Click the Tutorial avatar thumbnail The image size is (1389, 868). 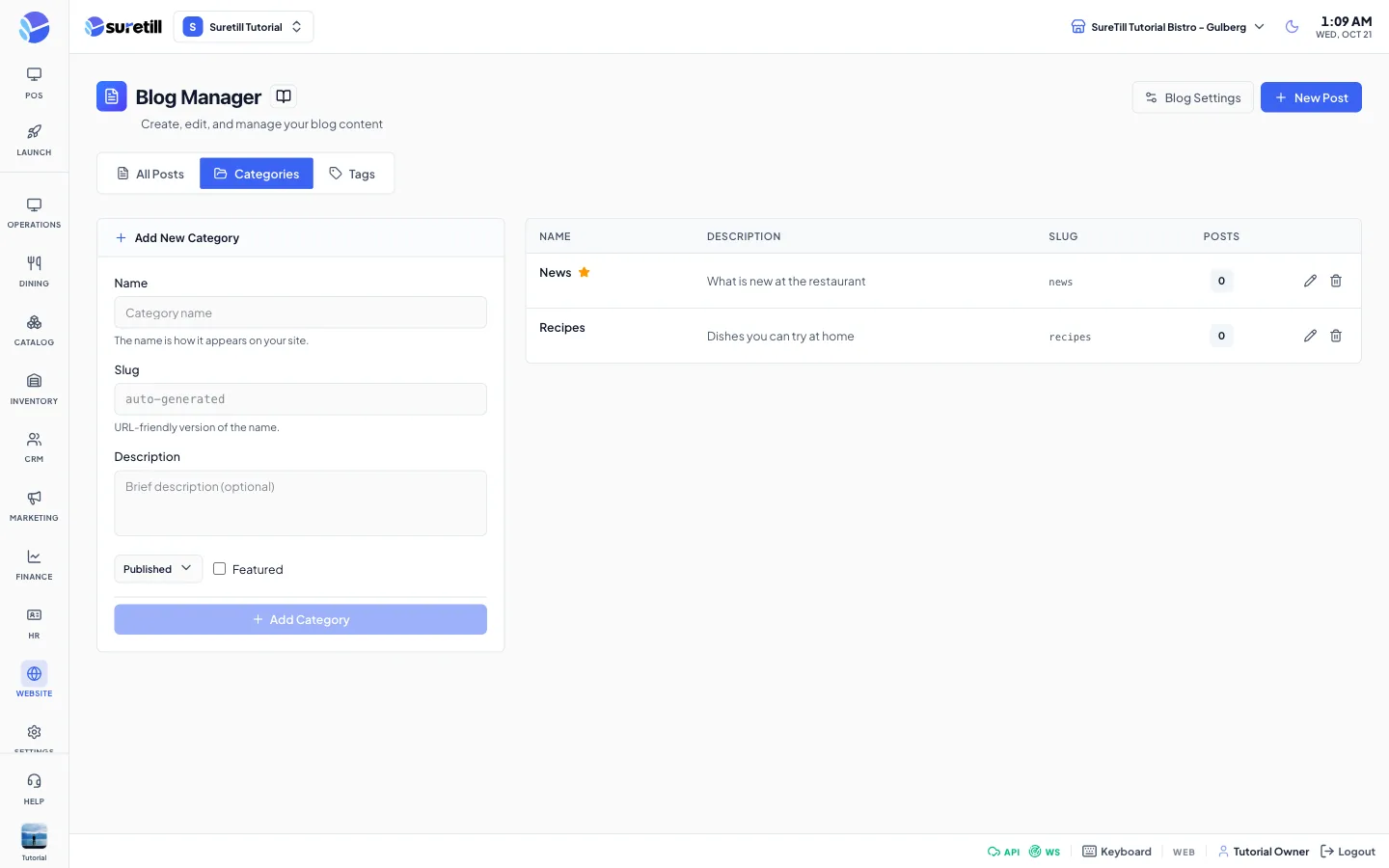(34, 835)
